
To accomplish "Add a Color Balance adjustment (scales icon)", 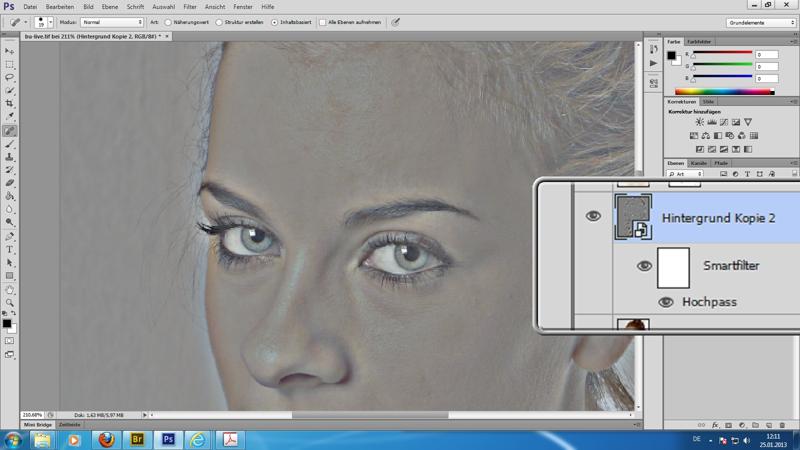I will click(x=706, y=136).
